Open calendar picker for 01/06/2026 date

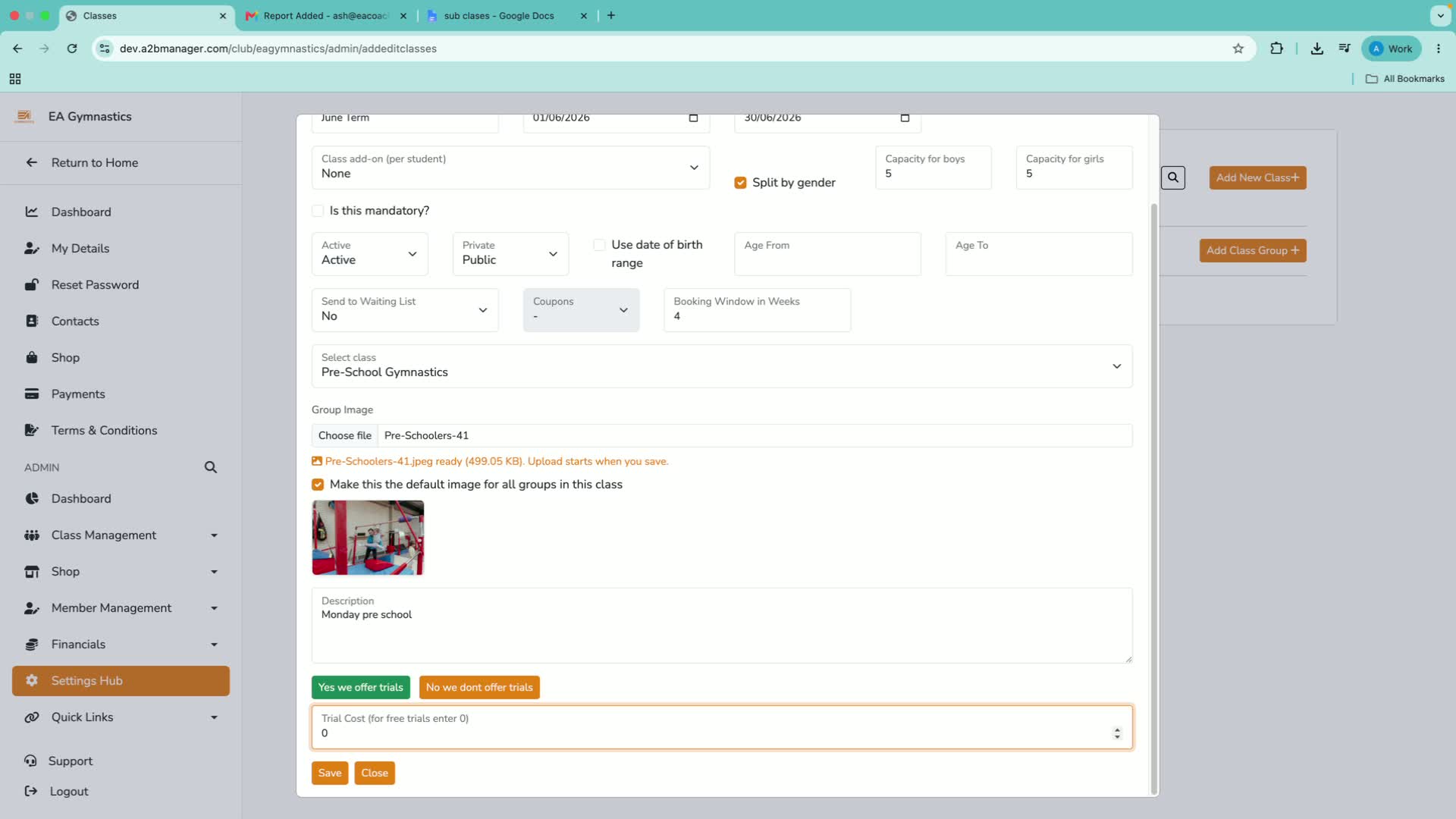[693, 118]
